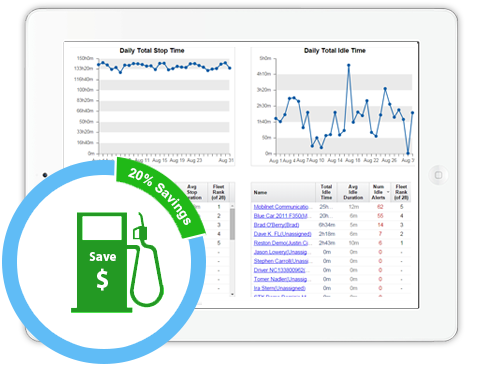Sort by the Total Idle Time column
This screenshot has width=480, height=373.
[326, 192]
